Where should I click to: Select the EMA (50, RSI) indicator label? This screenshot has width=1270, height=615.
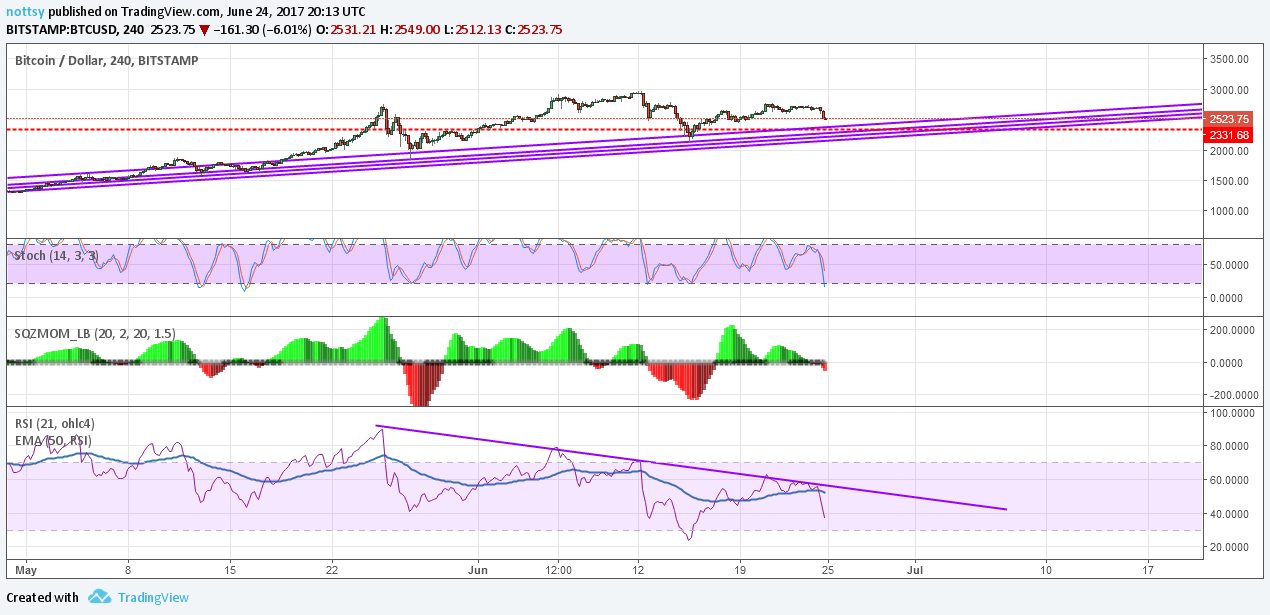pos(54,440)
